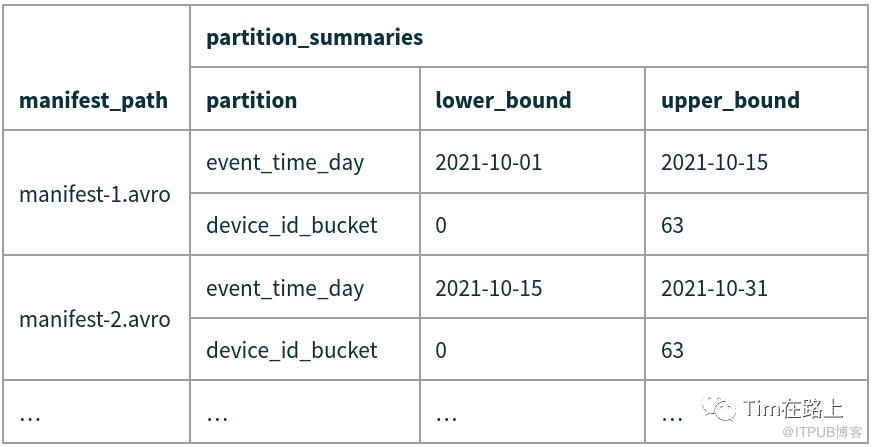Click the "Tim在路上" watermark text

(793, 408)
